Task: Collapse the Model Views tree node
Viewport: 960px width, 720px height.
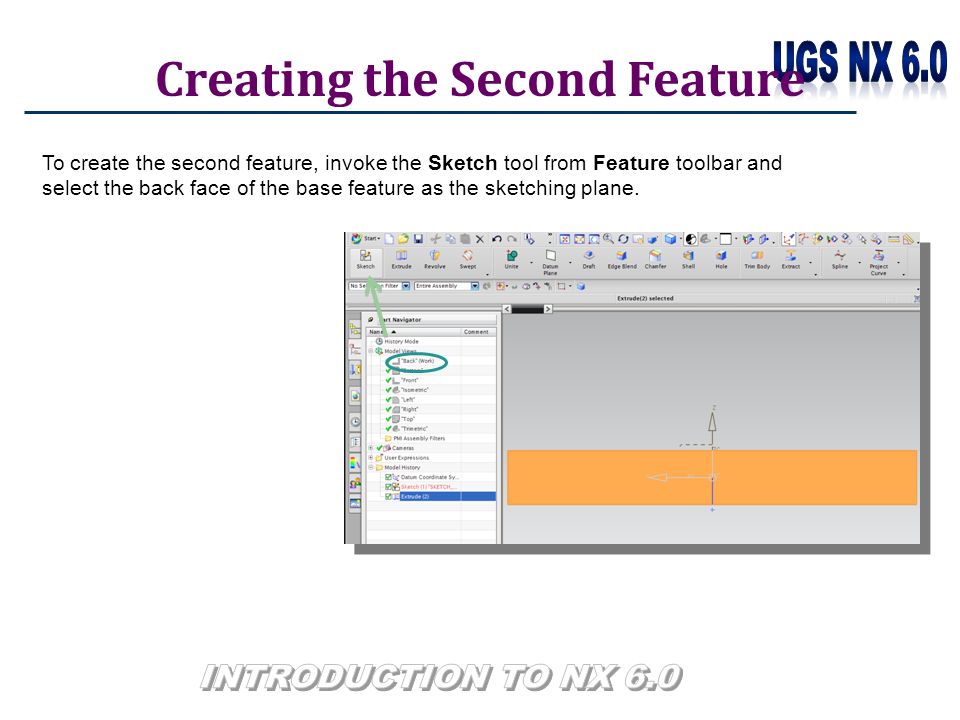Action: [370, 351]
